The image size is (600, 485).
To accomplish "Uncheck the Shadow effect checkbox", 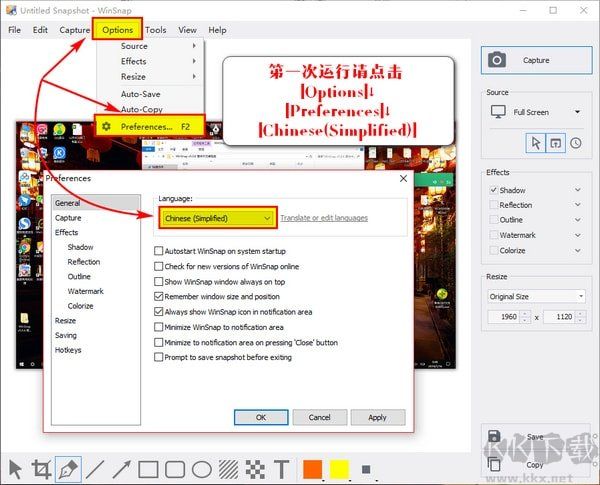I will [x=493, y=190].
